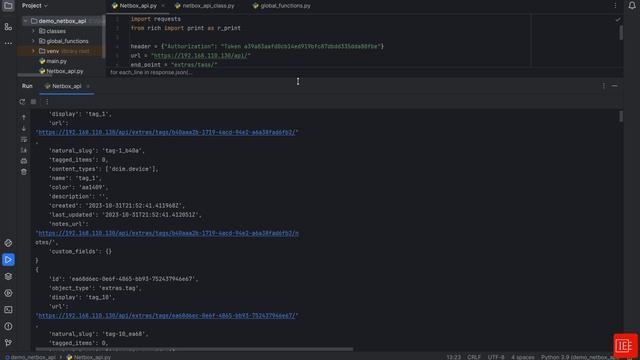Click Netbox_api.py breadcrumb in navigation bar
This screenshot has height=360, width=640.
tap(89, 357)
